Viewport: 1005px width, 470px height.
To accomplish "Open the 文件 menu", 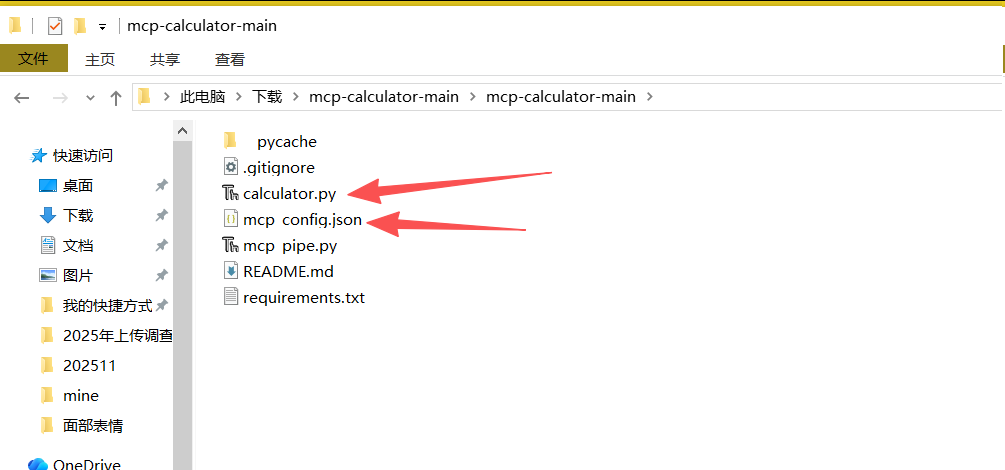I will 34,59.
